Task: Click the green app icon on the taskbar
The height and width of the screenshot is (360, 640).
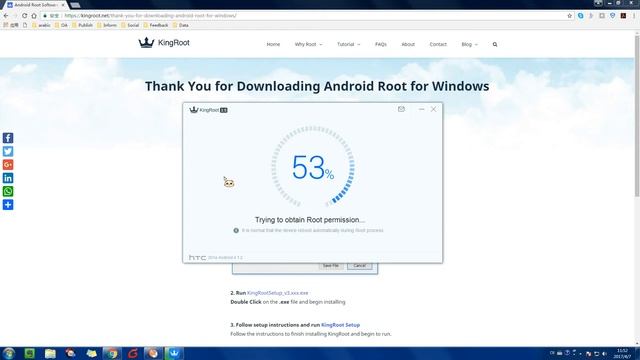Action: coord(29,353)
